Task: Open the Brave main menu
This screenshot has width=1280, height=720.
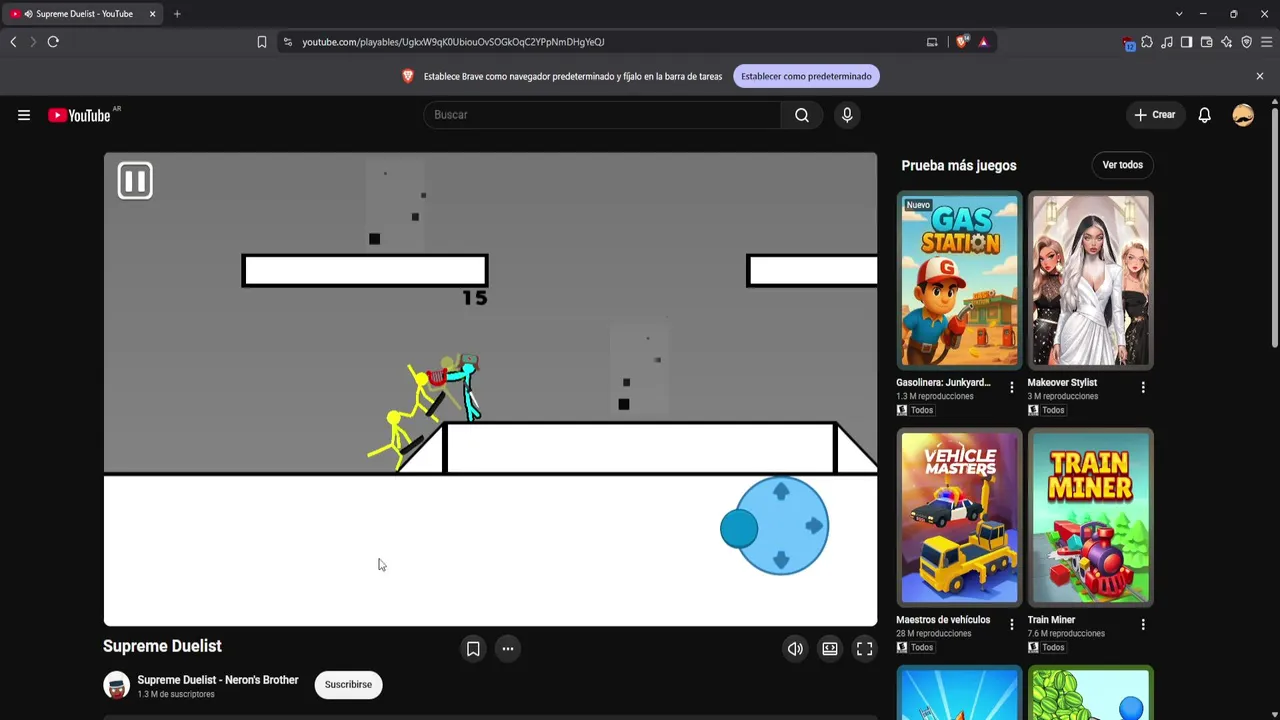Action: click(x=1266, y=42)
